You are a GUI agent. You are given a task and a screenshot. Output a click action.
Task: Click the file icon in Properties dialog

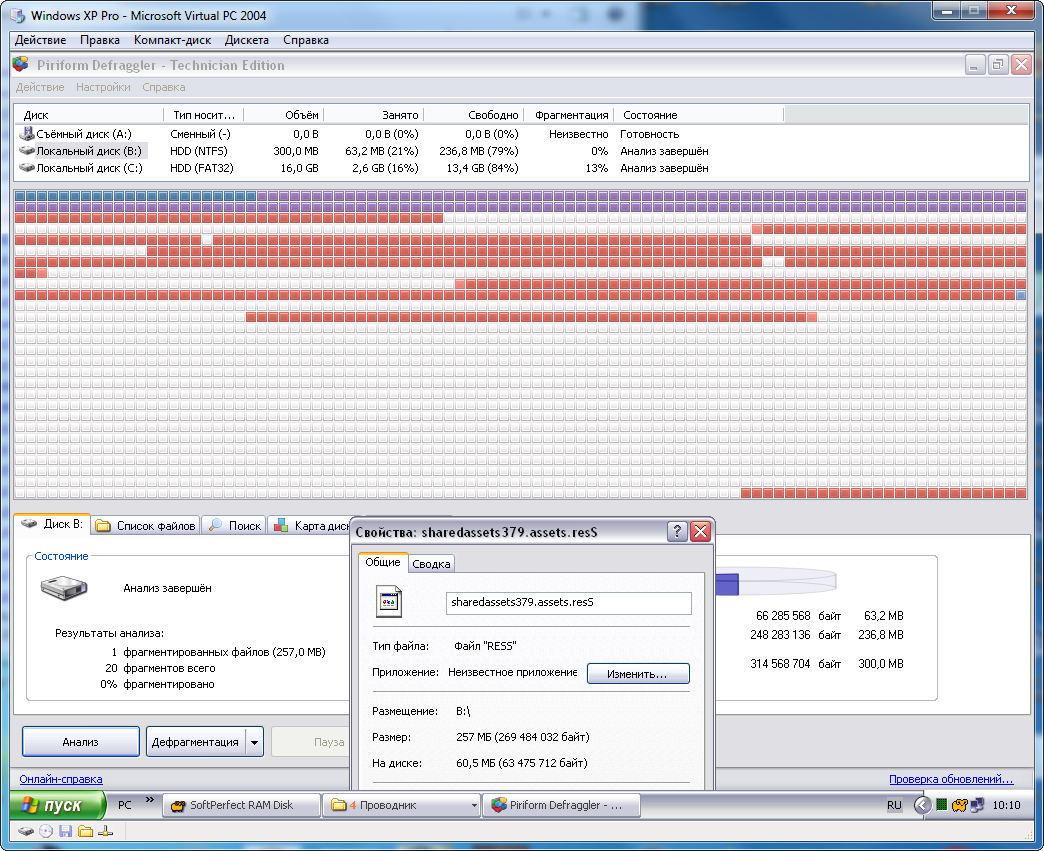389,602
